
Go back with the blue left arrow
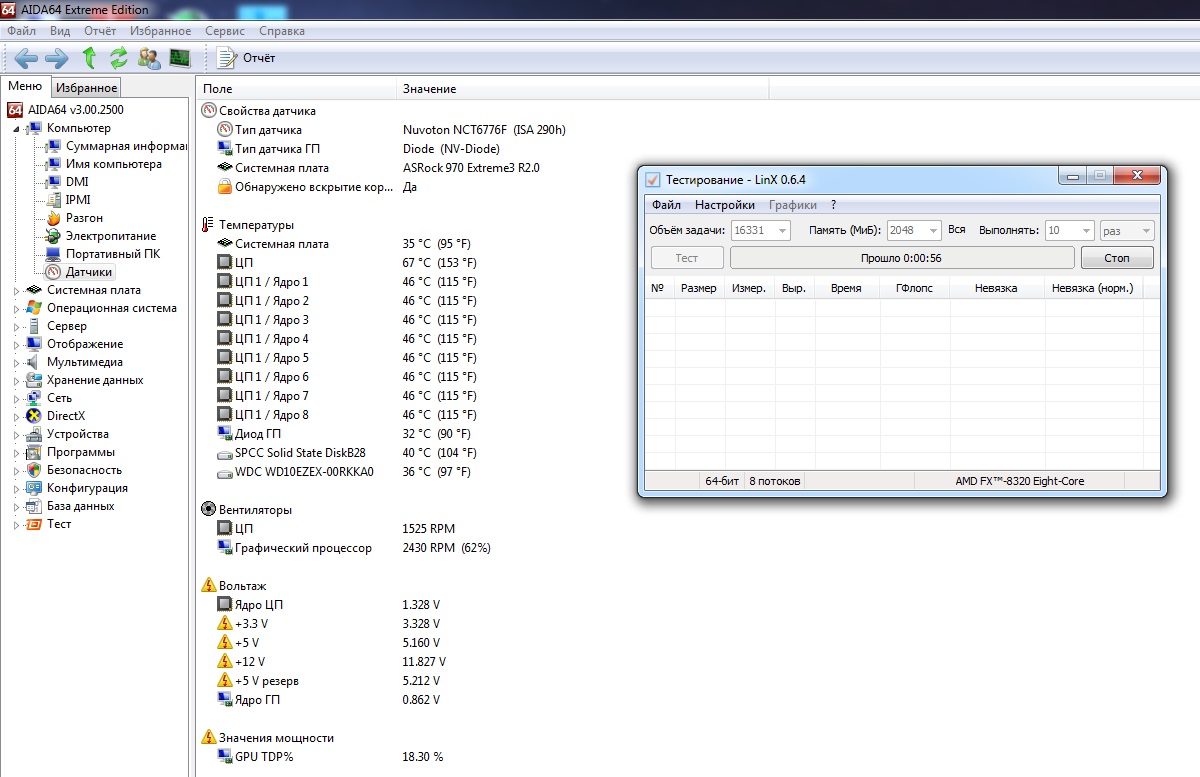click(x=26, y=57)
